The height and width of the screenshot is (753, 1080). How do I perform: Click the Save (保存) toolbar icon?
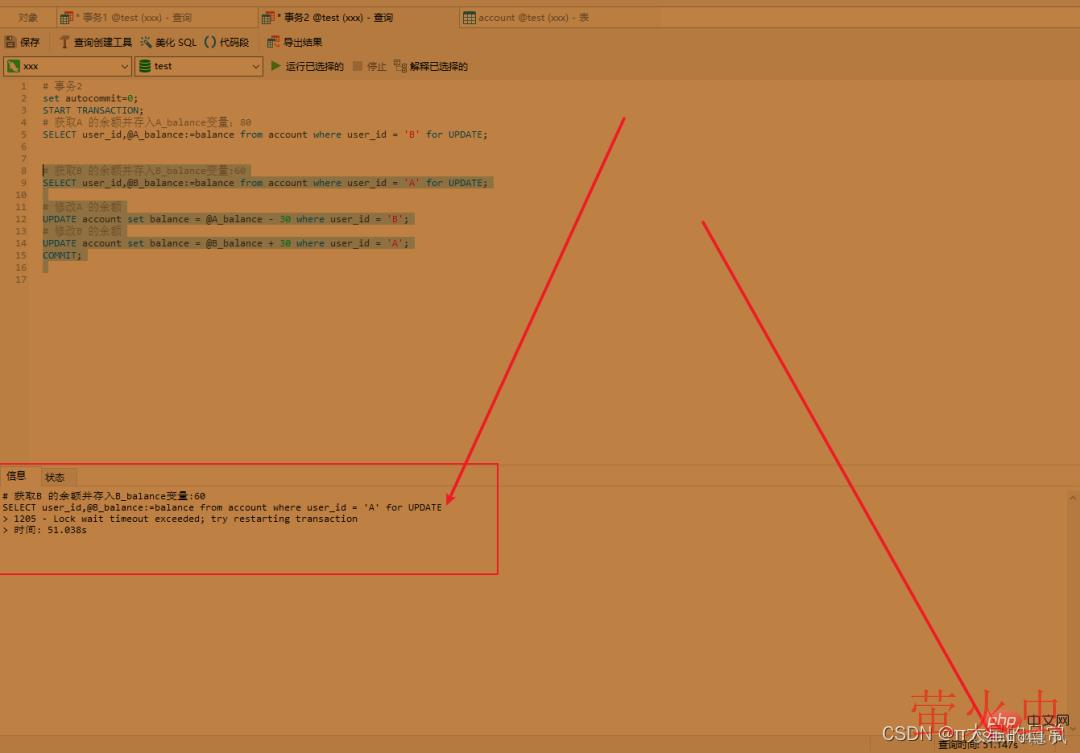coord(11,42)
